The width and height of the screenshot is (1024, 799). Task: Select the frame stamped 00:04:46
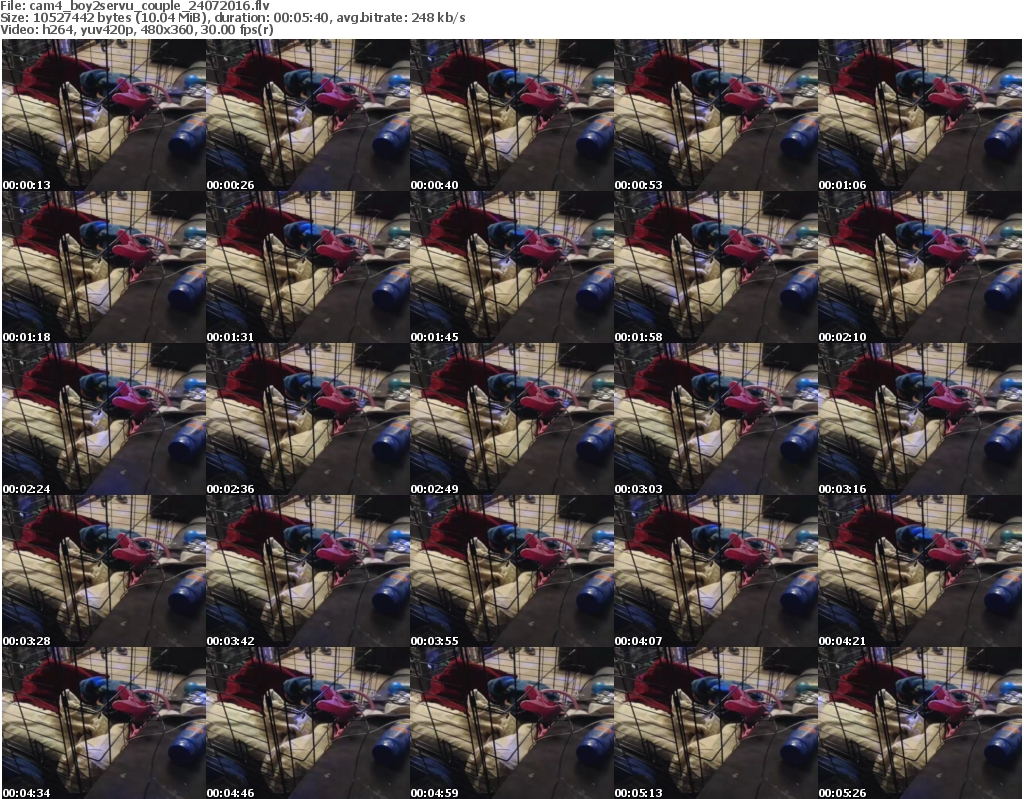coord(308,723)
